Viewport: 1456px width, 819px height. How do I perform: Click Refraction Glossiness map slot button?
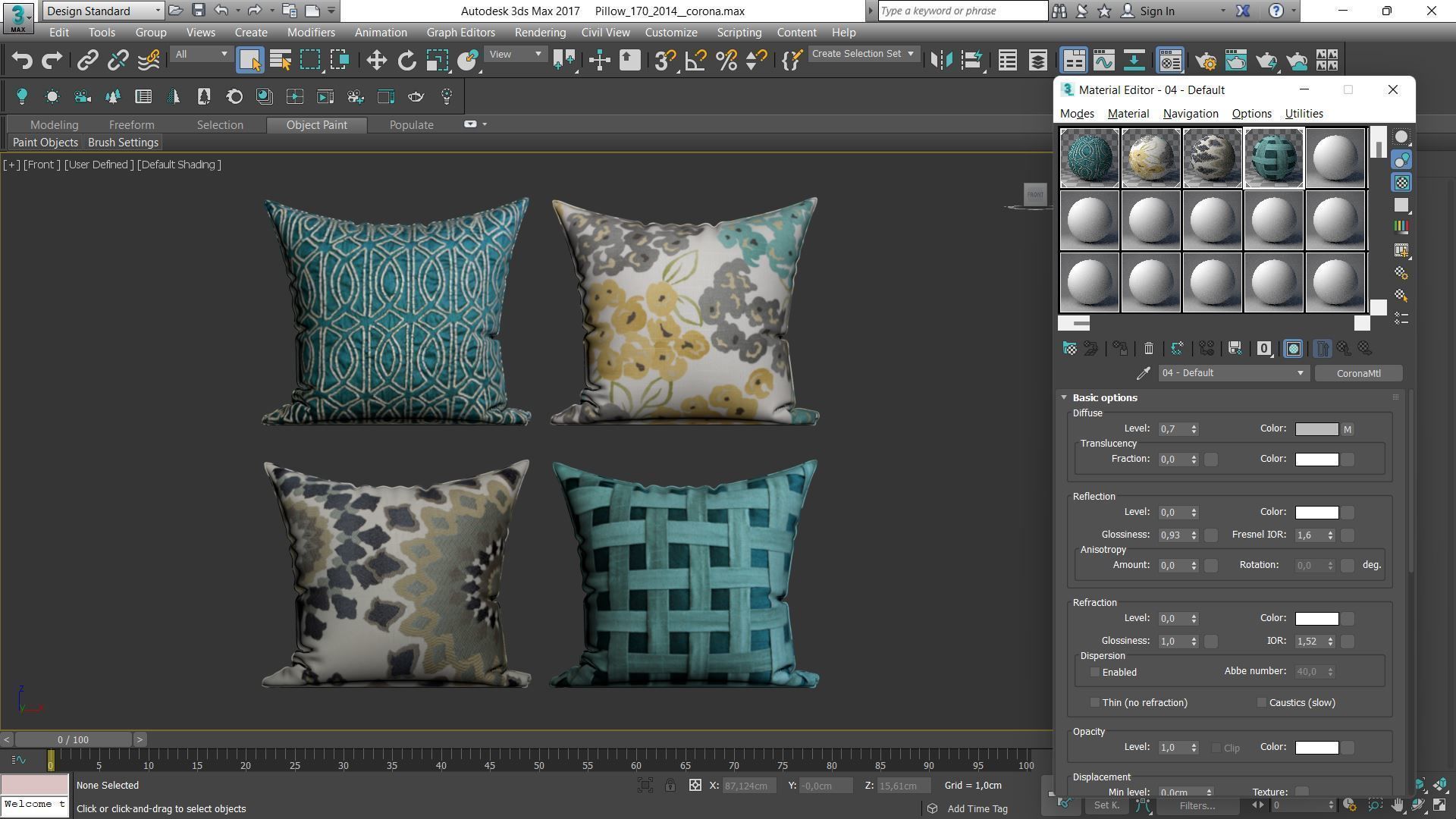click(x=1211, y=642)
